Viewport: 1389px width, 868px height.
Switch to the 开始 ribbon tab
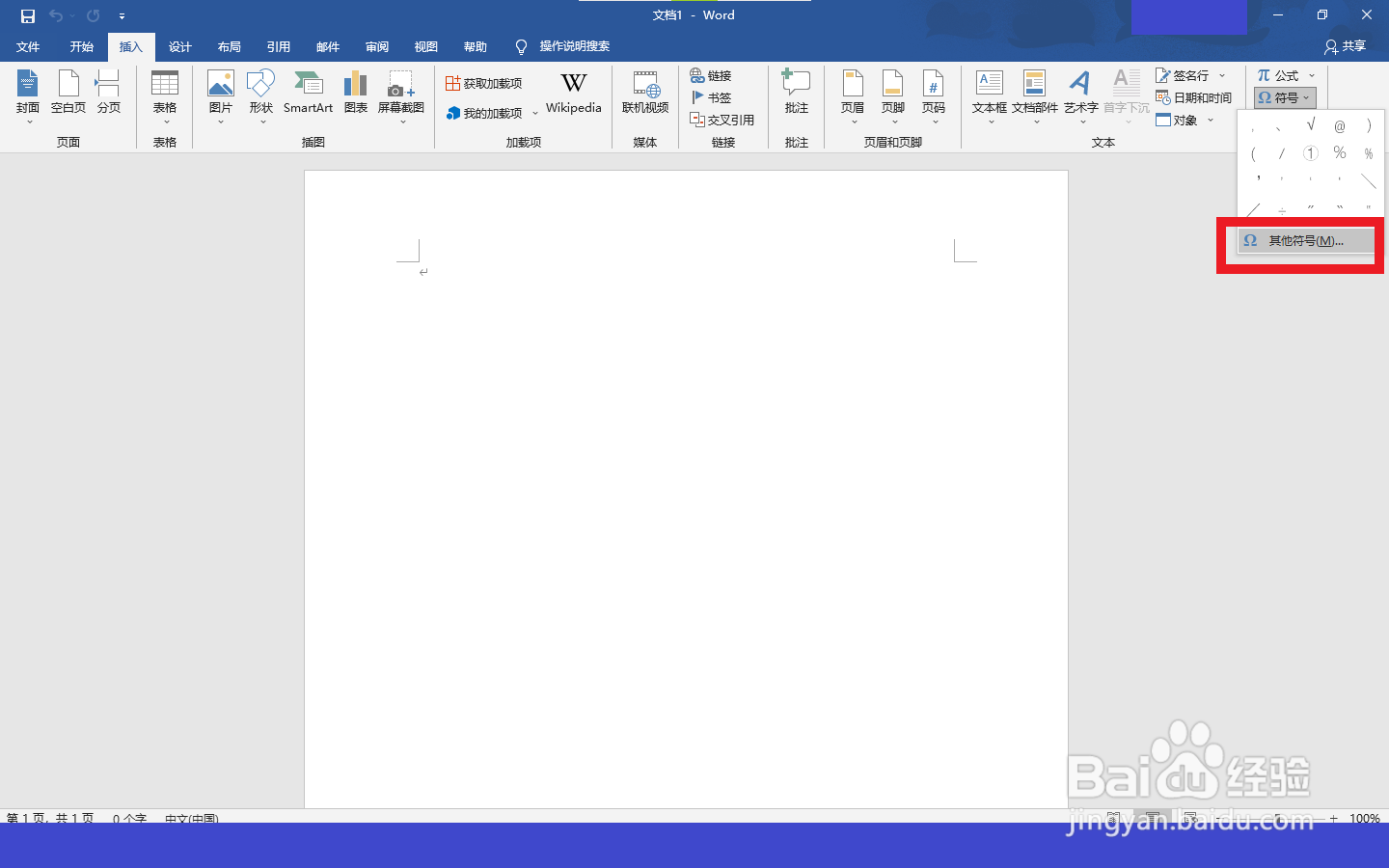(81, 46)
